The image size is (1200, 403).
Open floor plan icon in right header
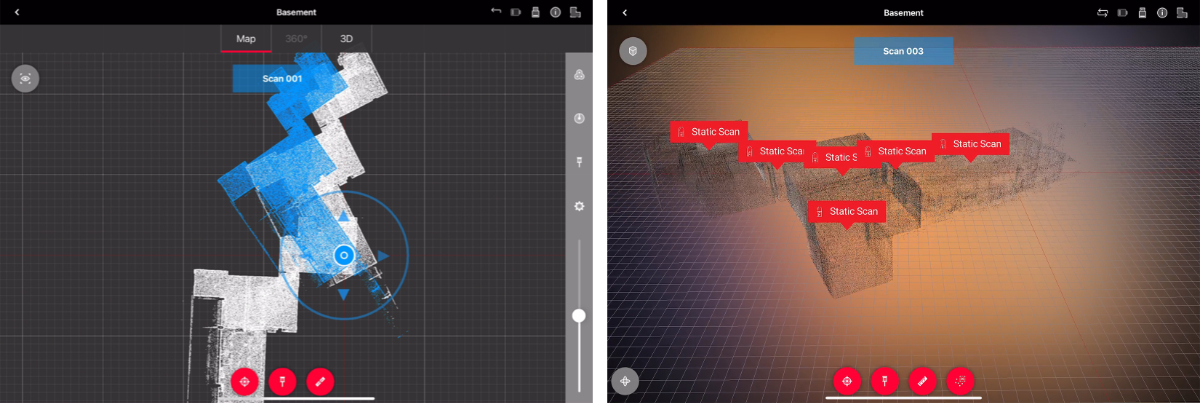(1182, 12)
